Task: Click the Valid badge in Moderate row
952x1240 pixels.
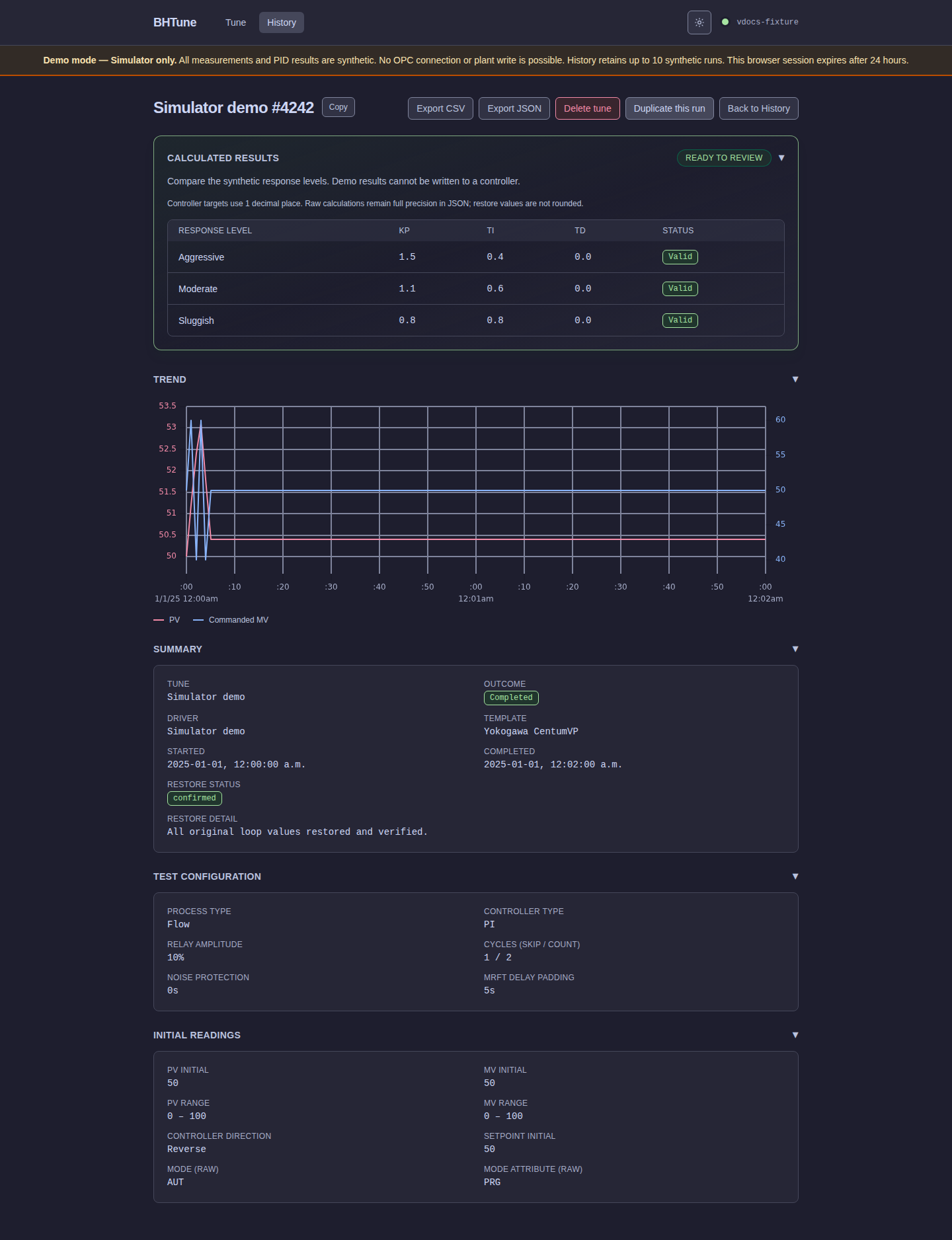Action: (x=680, y=289)
